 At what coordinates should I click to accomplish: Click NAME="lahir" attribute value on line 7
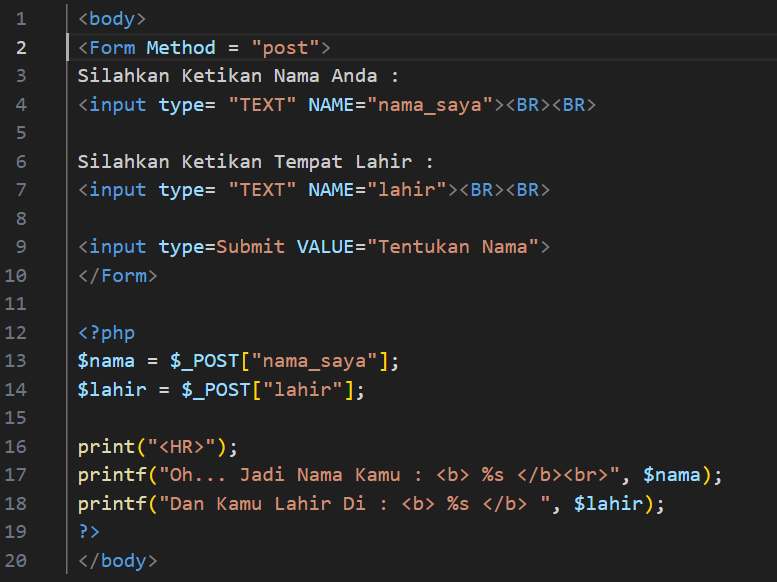click(x=407, y=190)
